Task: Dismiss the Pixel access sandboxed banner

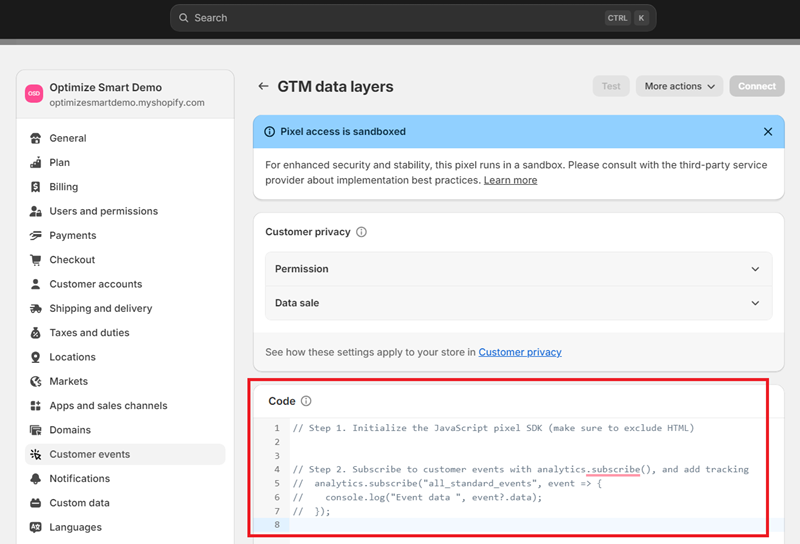Action: [x=768, y=132]
